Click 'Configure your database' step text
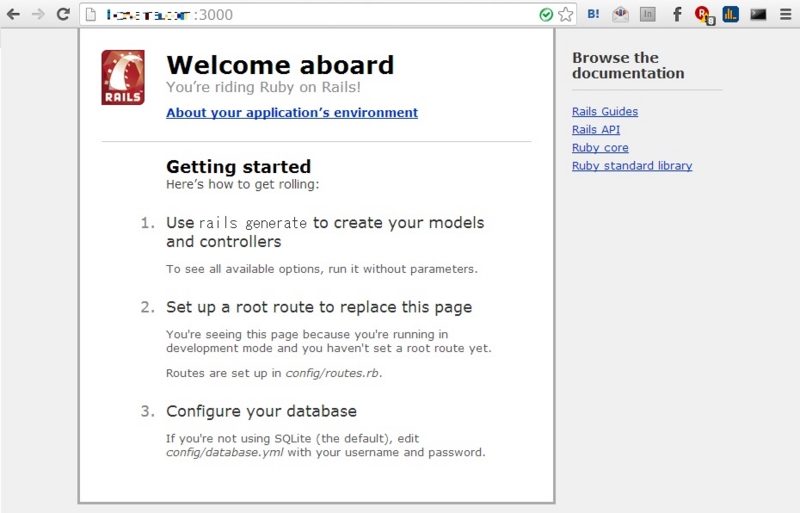The width and height of the screenshot is (800, 513). [x=261, y=411]
